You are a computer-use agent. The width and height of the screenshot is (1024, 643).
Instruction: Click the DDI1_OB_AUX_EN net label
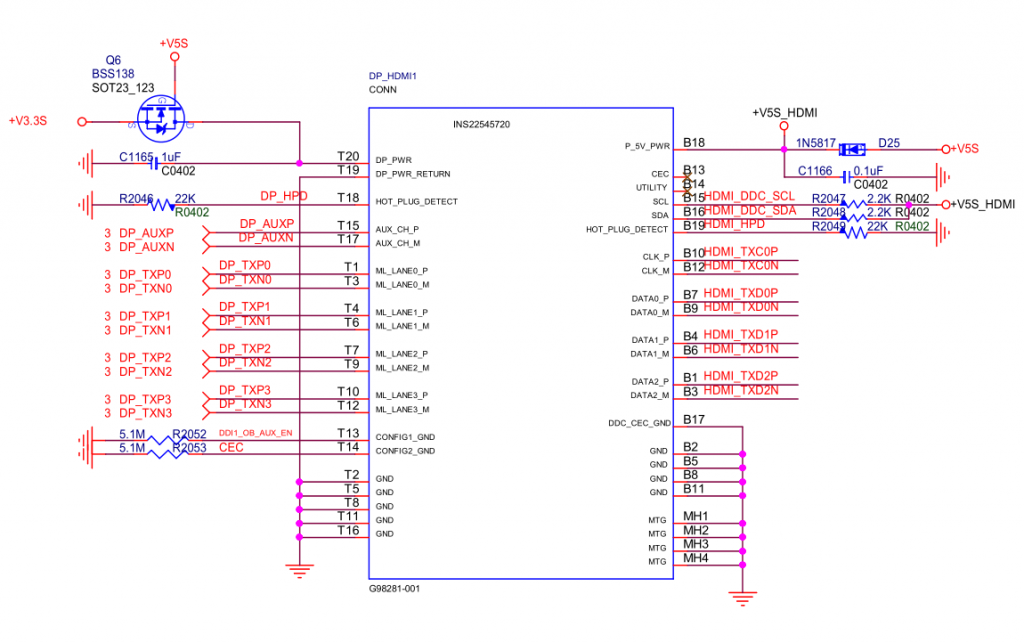255,433
